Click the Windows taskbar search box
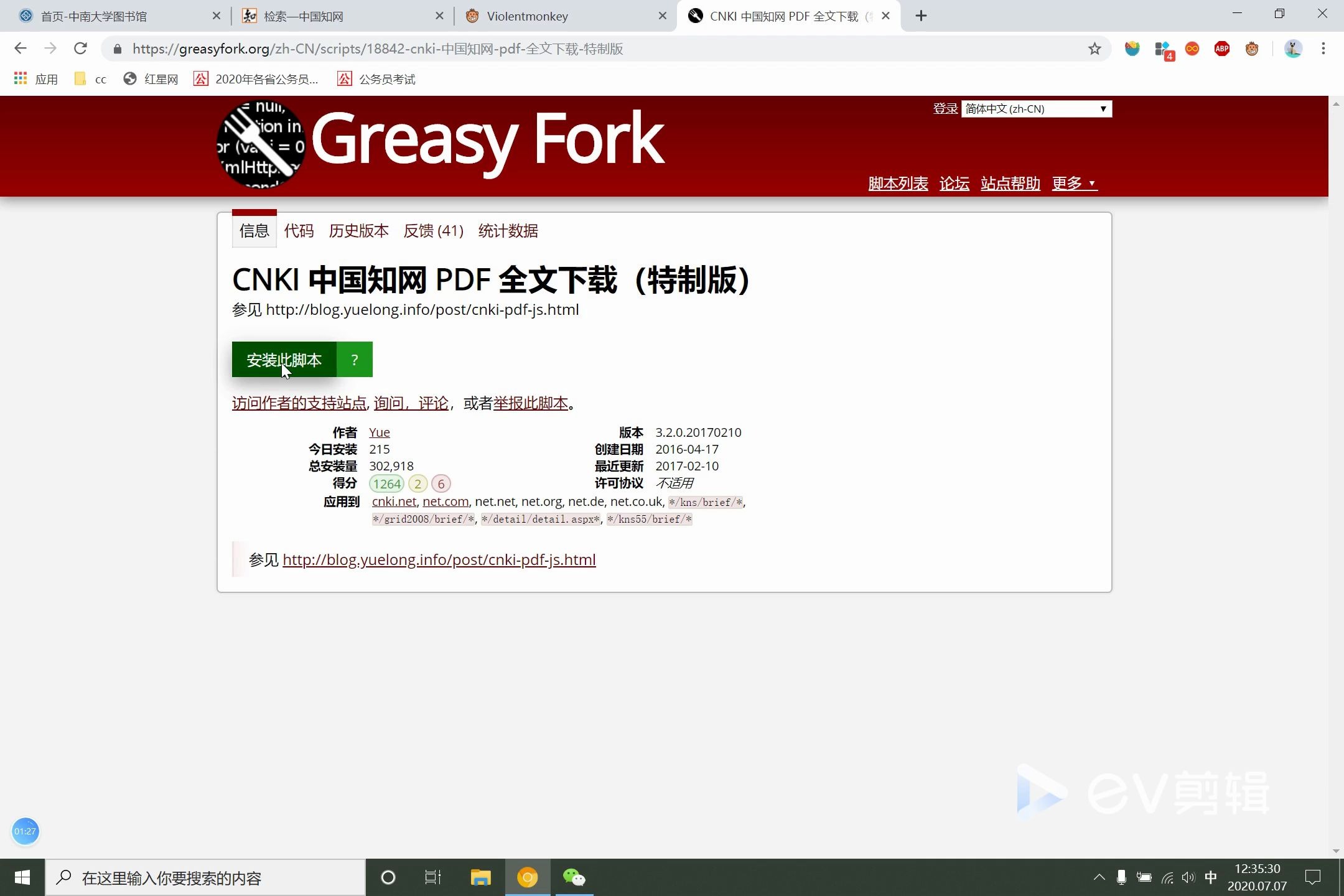 tap(205, 877)
